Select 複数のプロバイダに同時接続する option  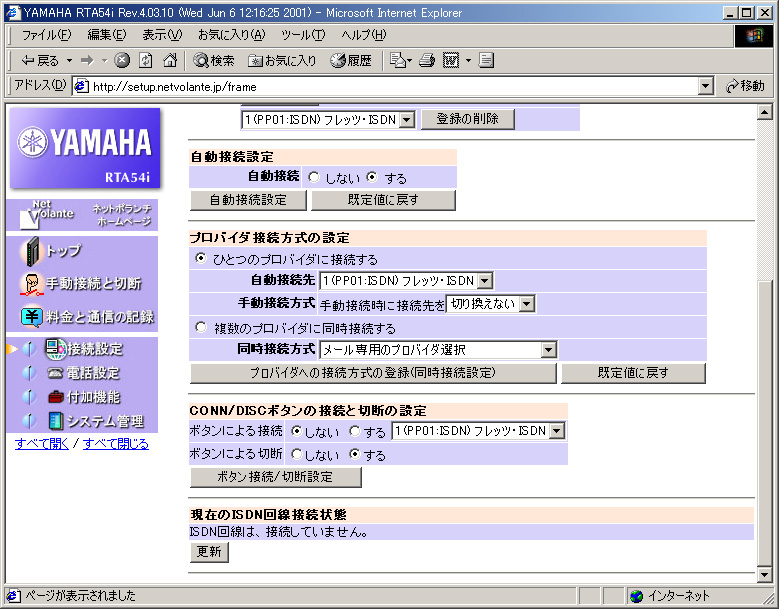click(x=201, y=327)
